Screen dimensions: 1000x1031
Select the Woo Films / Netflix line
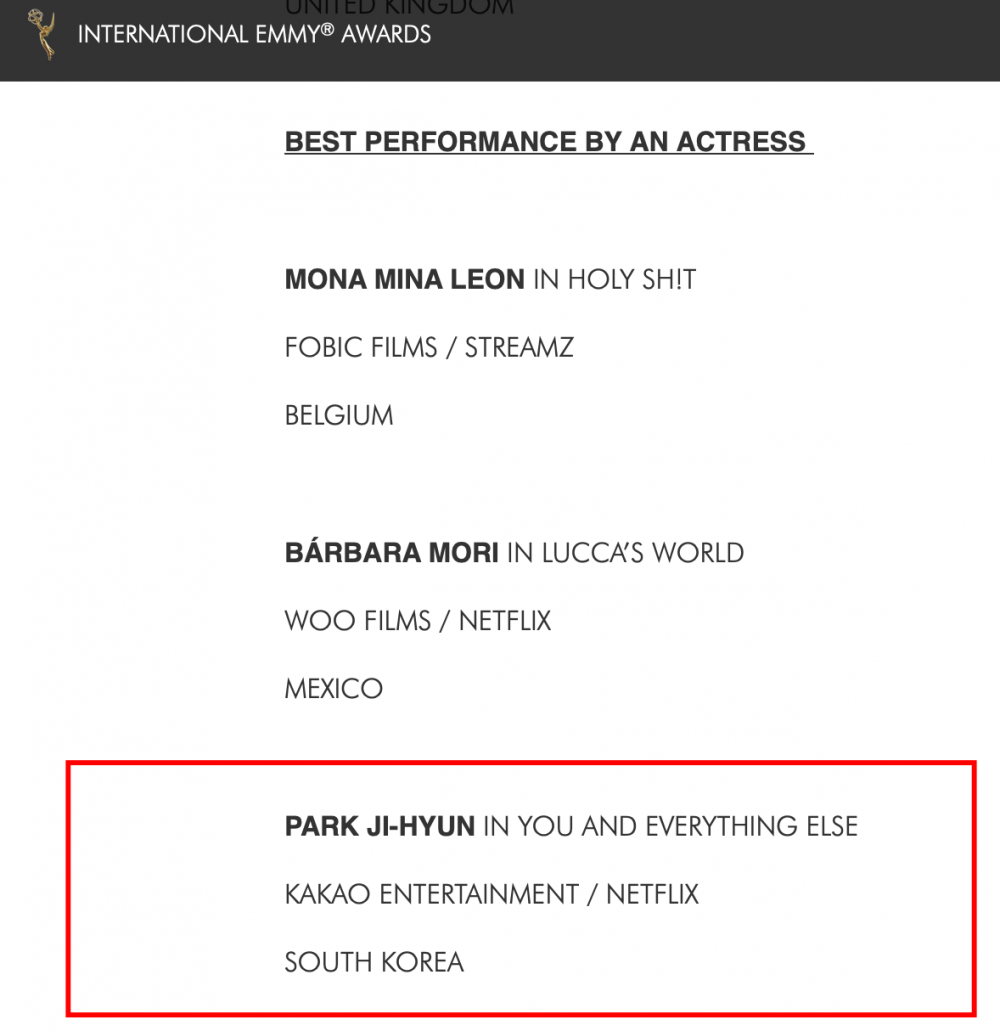coord(417,621)
